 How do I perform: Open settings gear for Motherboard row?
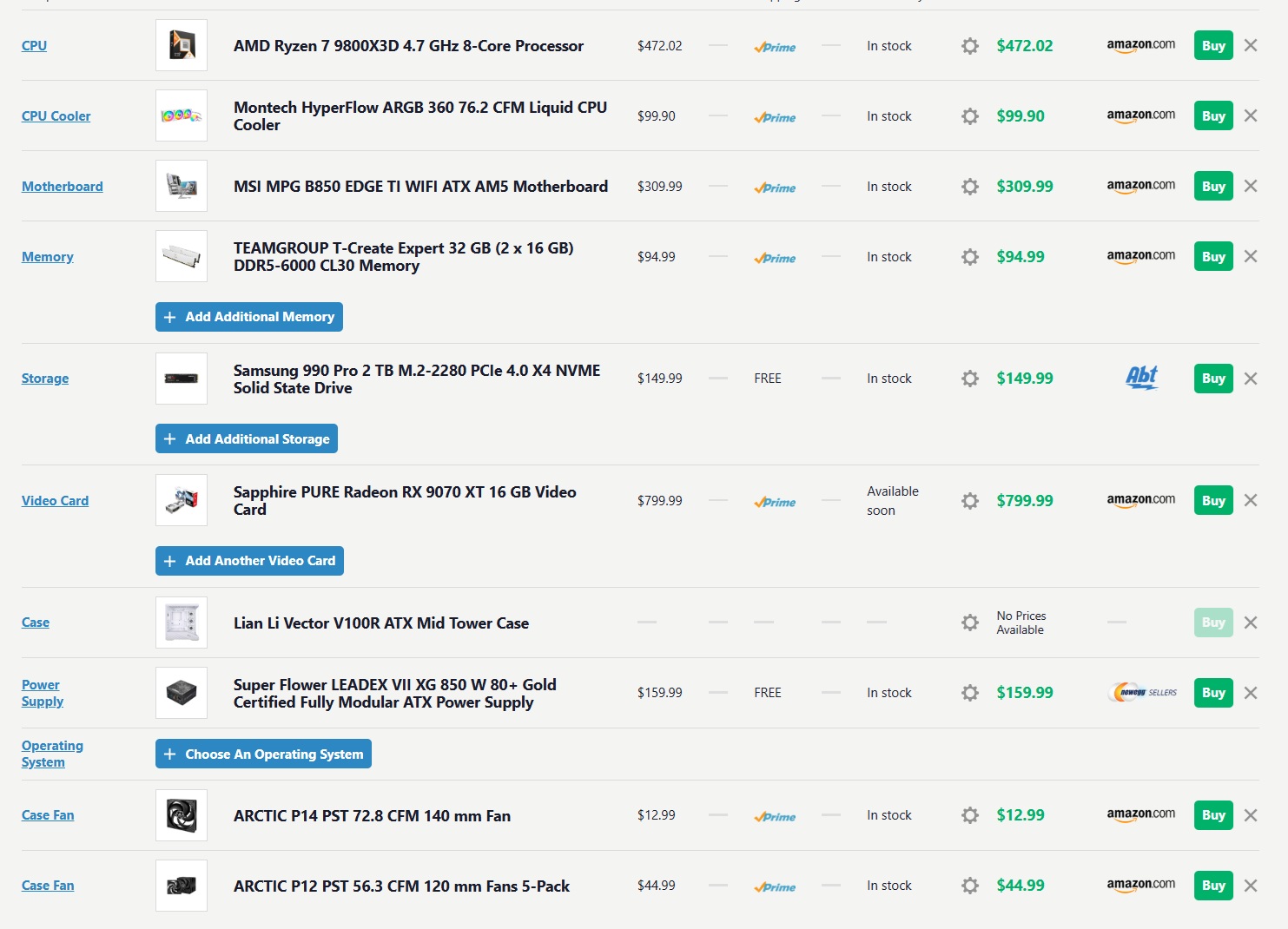pyautogui.click(x=970, y=187)
